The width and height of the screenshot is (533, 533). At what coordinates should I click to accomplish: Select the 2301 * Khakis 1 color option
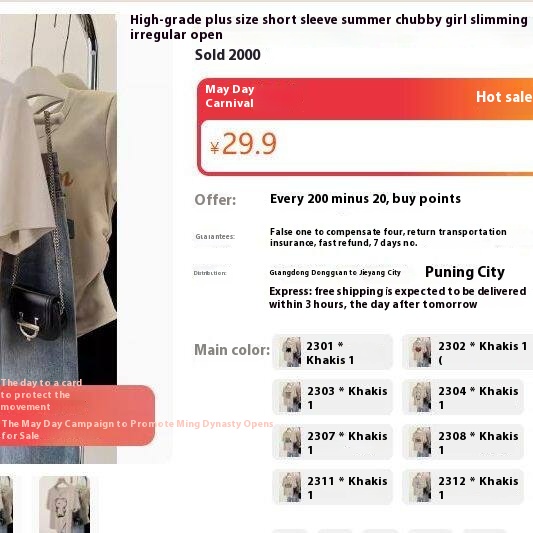click(x=332, y=352)
